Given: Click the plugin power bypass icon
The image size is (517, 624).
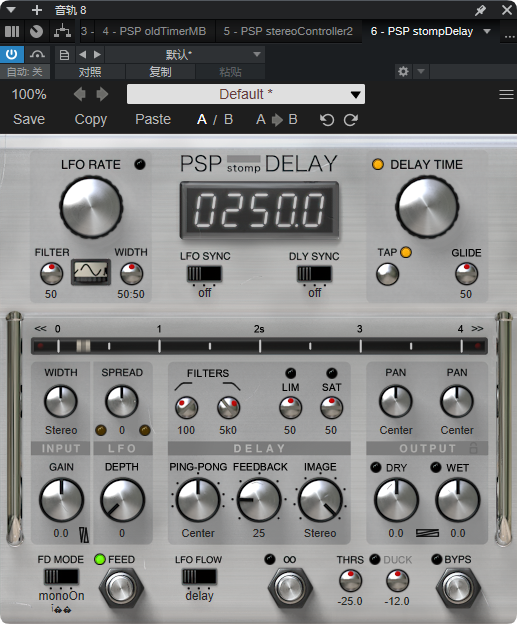Looking at the screenshot, I should pyautogui.click(x=12, y=54).
